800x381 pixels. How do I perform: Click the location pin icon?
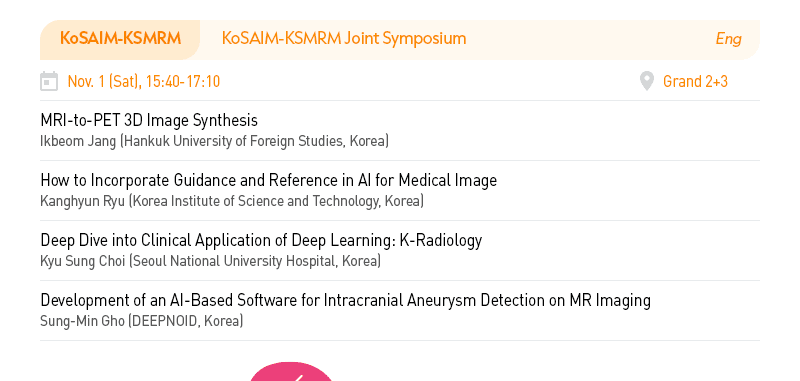click(x=646, y=81)
